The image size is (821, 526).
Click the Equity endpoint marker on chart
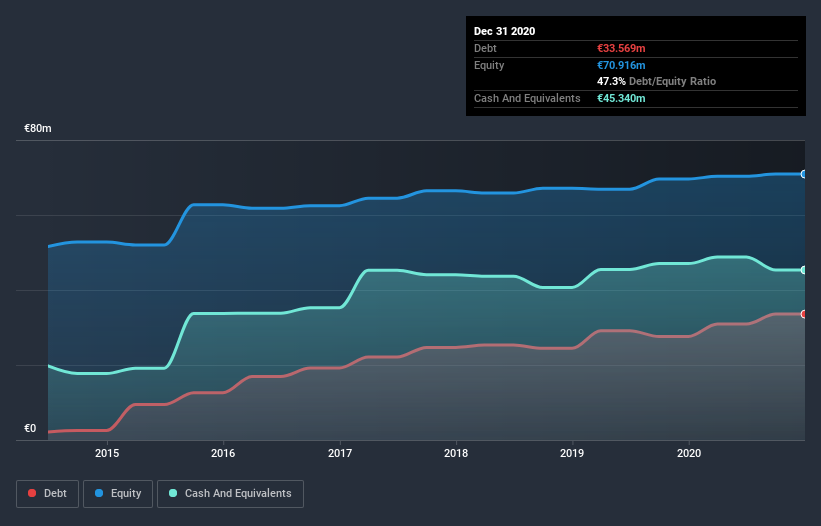coord(804,174)
